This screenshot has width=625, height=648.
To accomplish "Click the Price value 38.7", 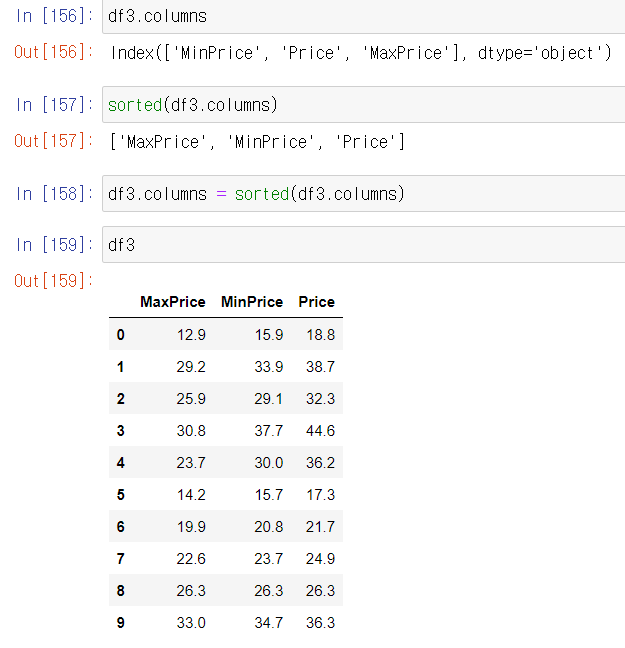I will tap(320, 367).
